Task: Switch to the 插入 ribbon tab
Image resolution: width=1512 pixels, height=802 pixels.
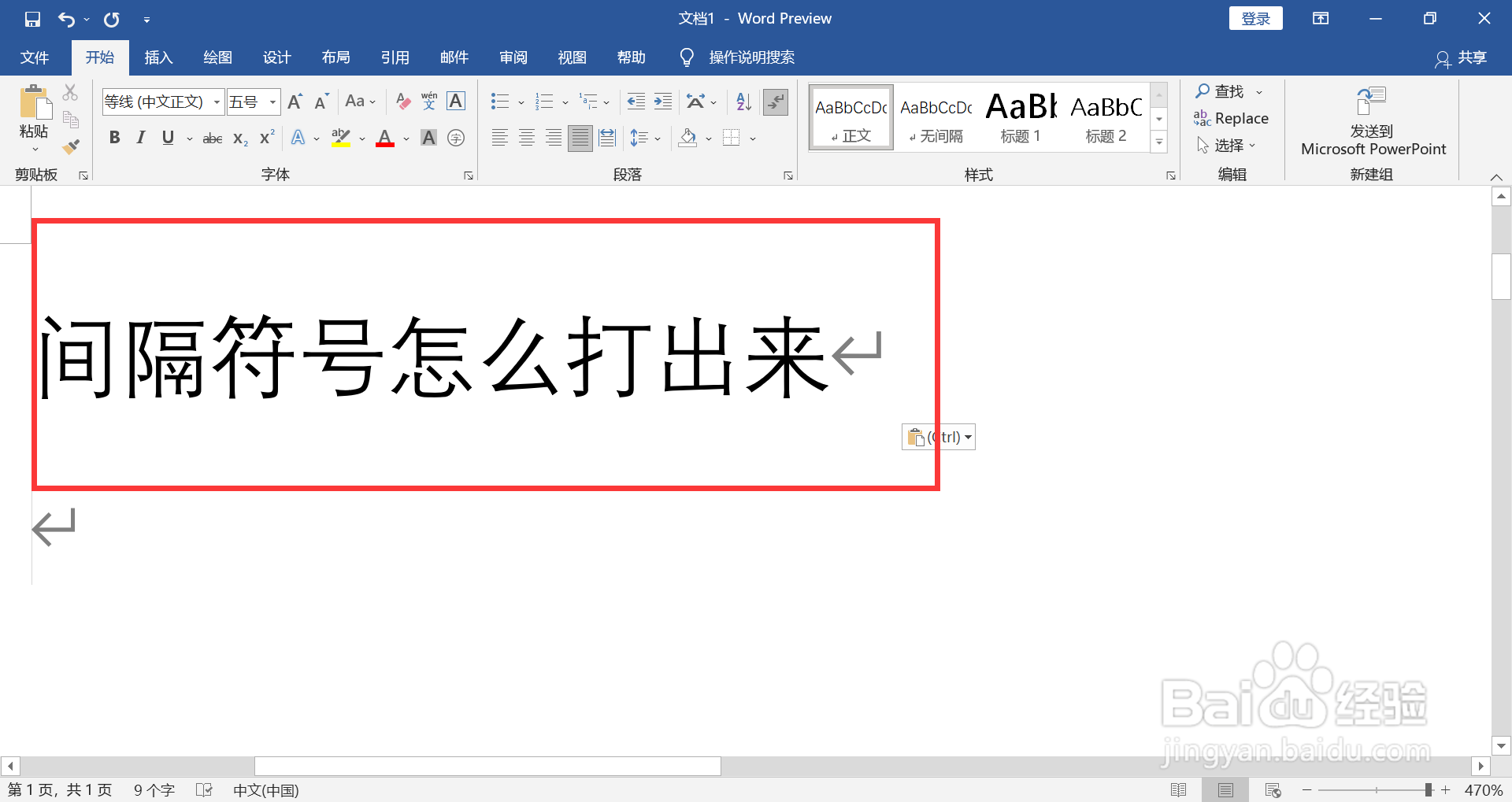Action: [x=158, y=57]
